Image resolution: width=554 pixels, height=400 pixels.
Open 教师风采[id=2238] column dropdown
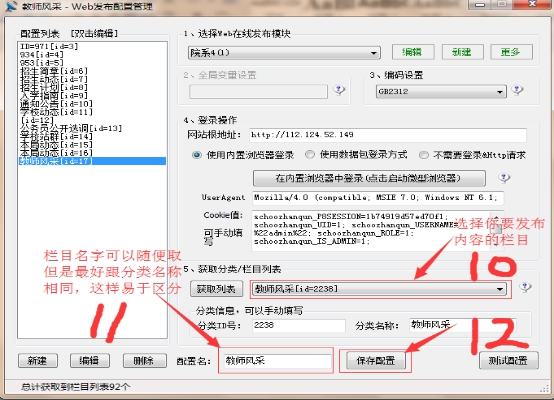(379, 289)
